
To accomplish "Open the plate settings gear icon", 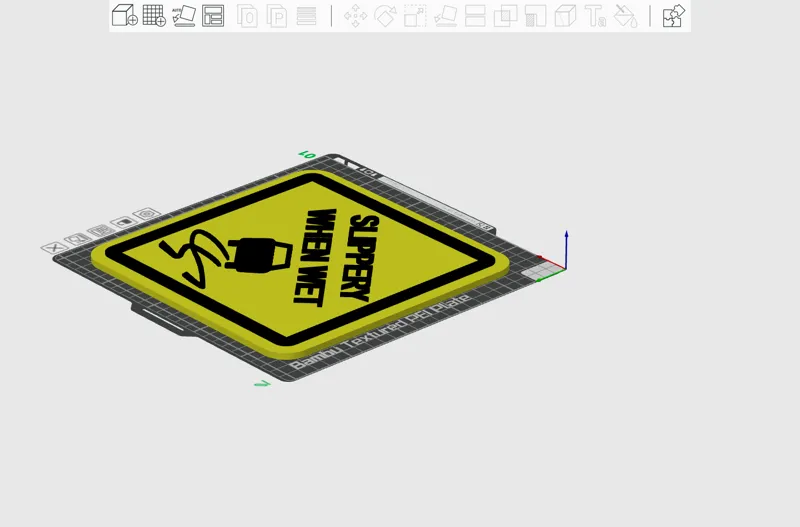I will point(147,213).
